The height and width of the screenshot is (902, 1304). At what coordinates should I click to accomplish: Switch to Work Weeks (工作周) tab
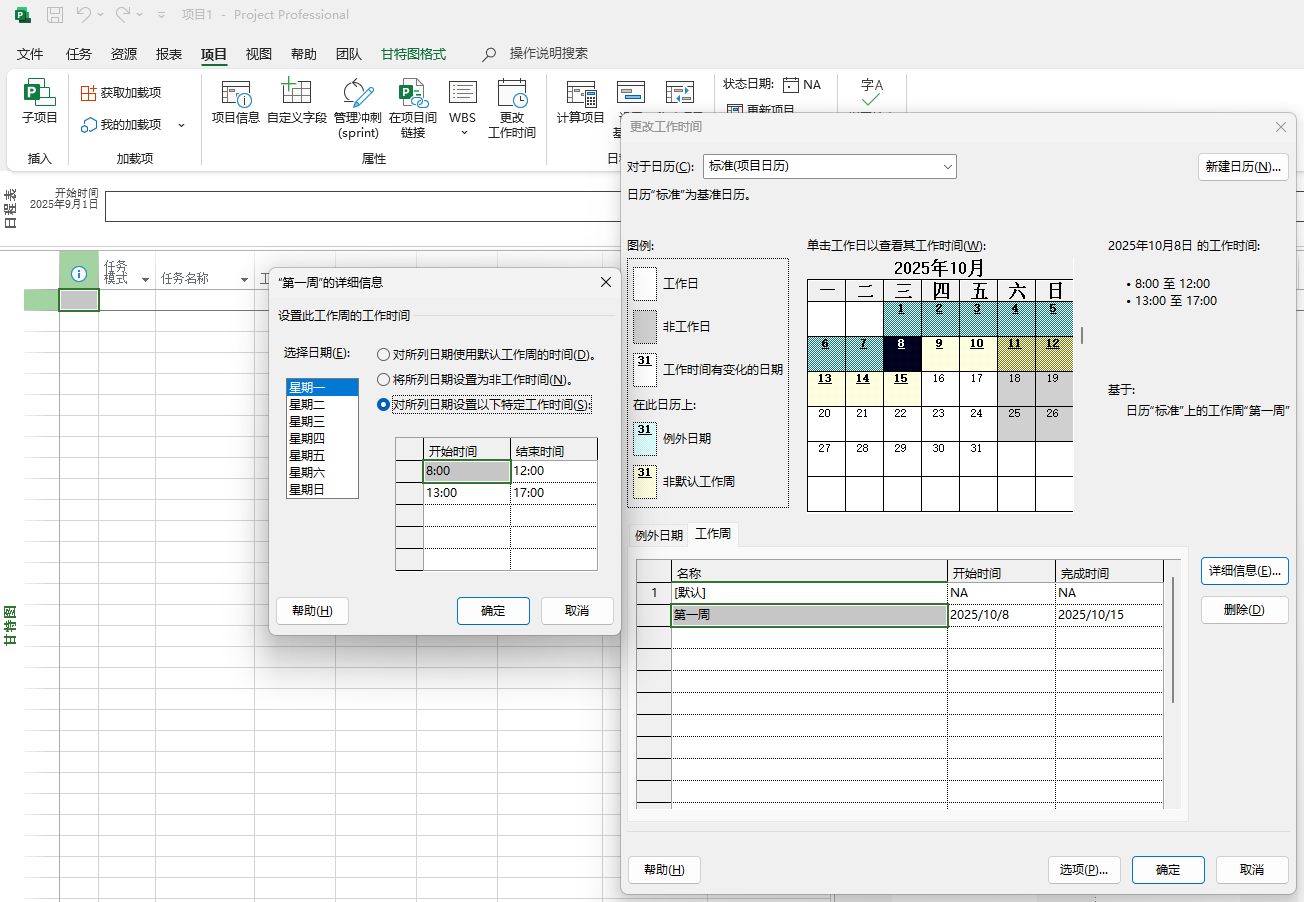[x=713, y=534]
